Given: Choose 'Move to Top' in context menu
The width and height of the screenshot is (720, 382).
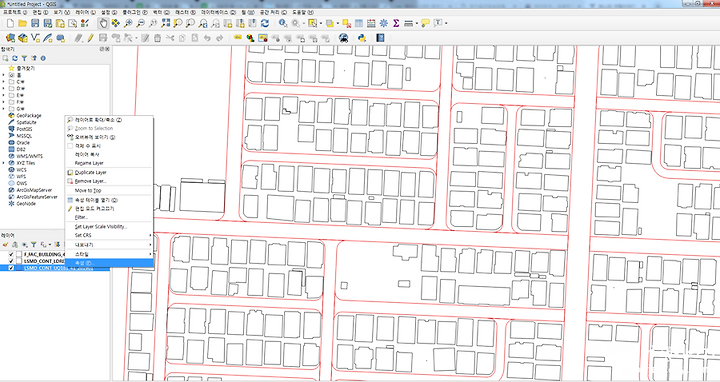Looking at the screenshot, I should click(x=109, y=191).
